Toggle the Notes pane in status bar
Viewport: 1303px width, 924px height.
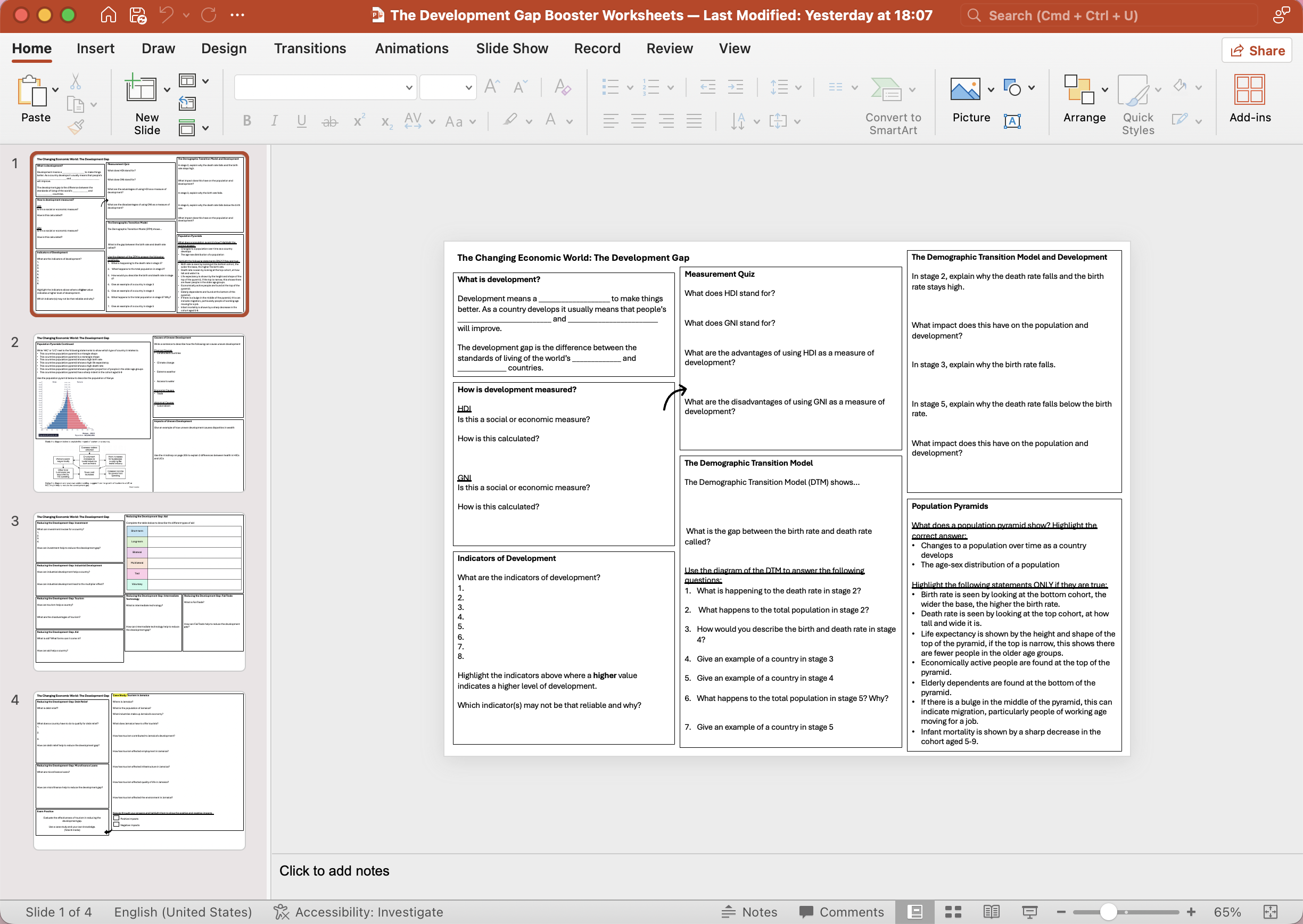pyautogui.click(x=749, y=912)
